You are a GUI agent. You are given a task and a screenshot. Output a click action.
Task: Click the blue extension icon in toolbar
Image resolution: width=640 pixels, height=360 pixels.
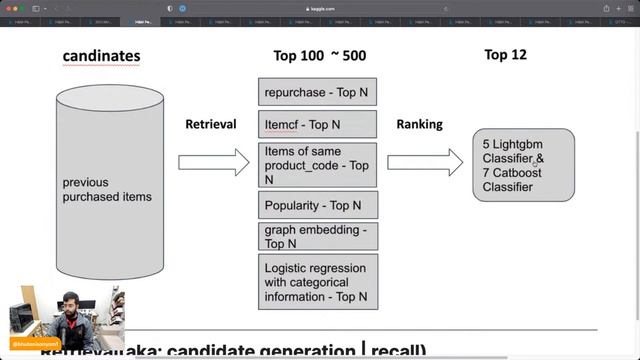pyautogui.click(x=182, y=9)
